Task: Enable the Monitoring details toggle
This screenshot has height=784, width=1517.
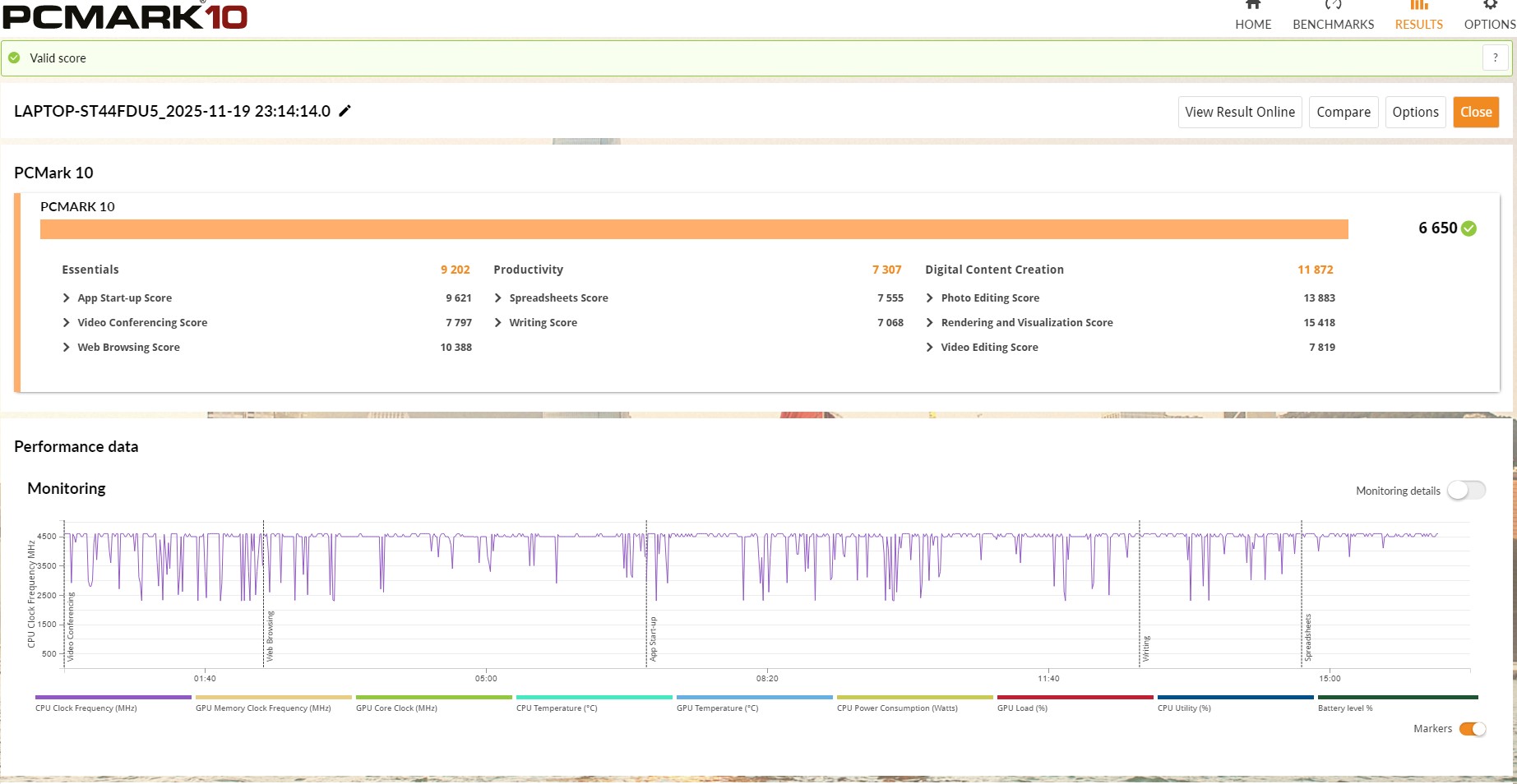Action: coord(1466,491)
